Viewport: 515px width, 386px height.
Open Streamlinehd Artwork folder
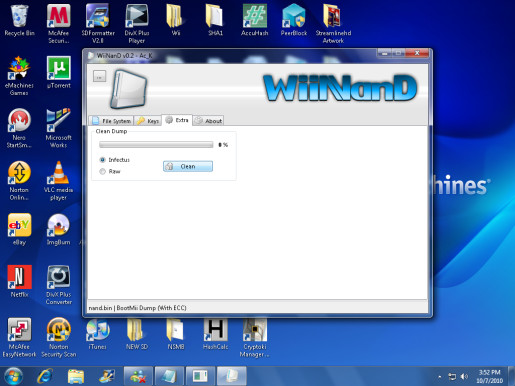(x=333, y=24)
